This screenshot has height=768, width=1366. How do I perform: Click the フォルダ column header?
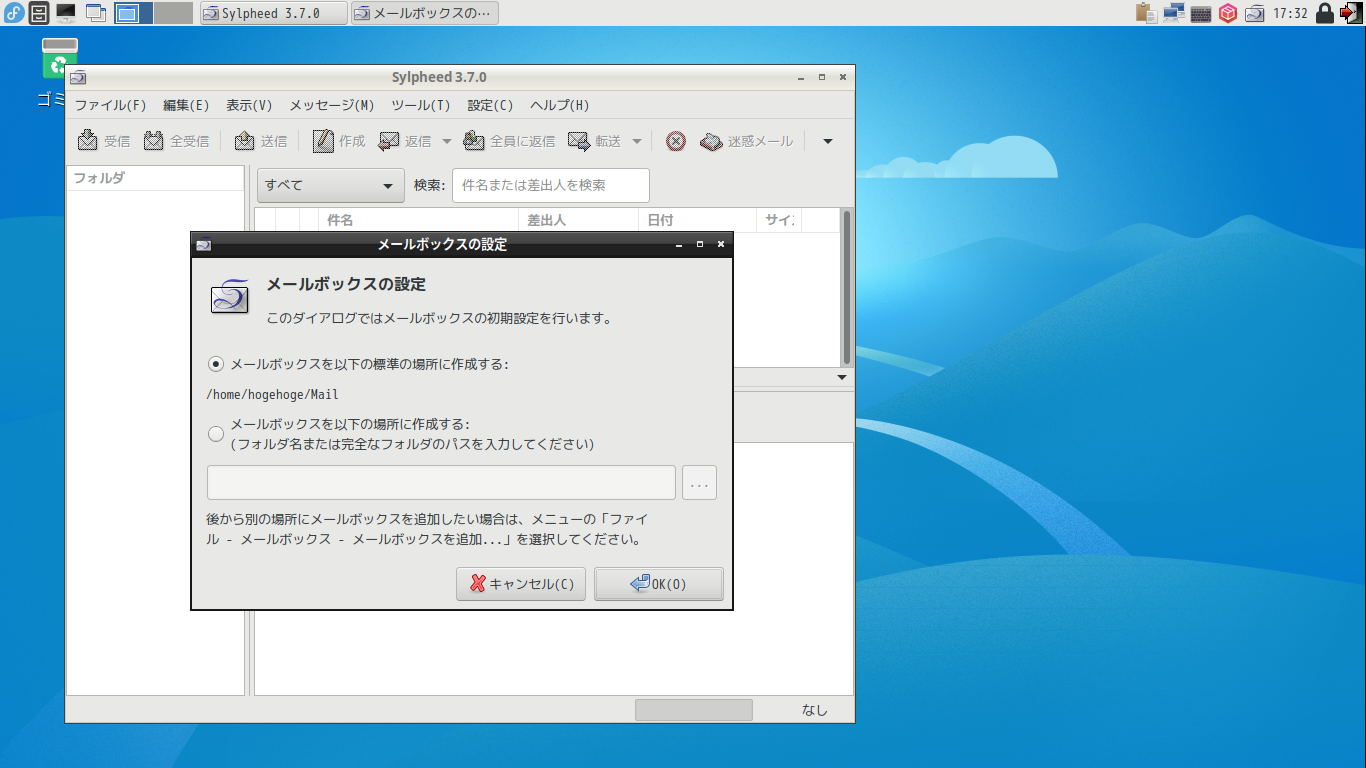pos(155,178)
